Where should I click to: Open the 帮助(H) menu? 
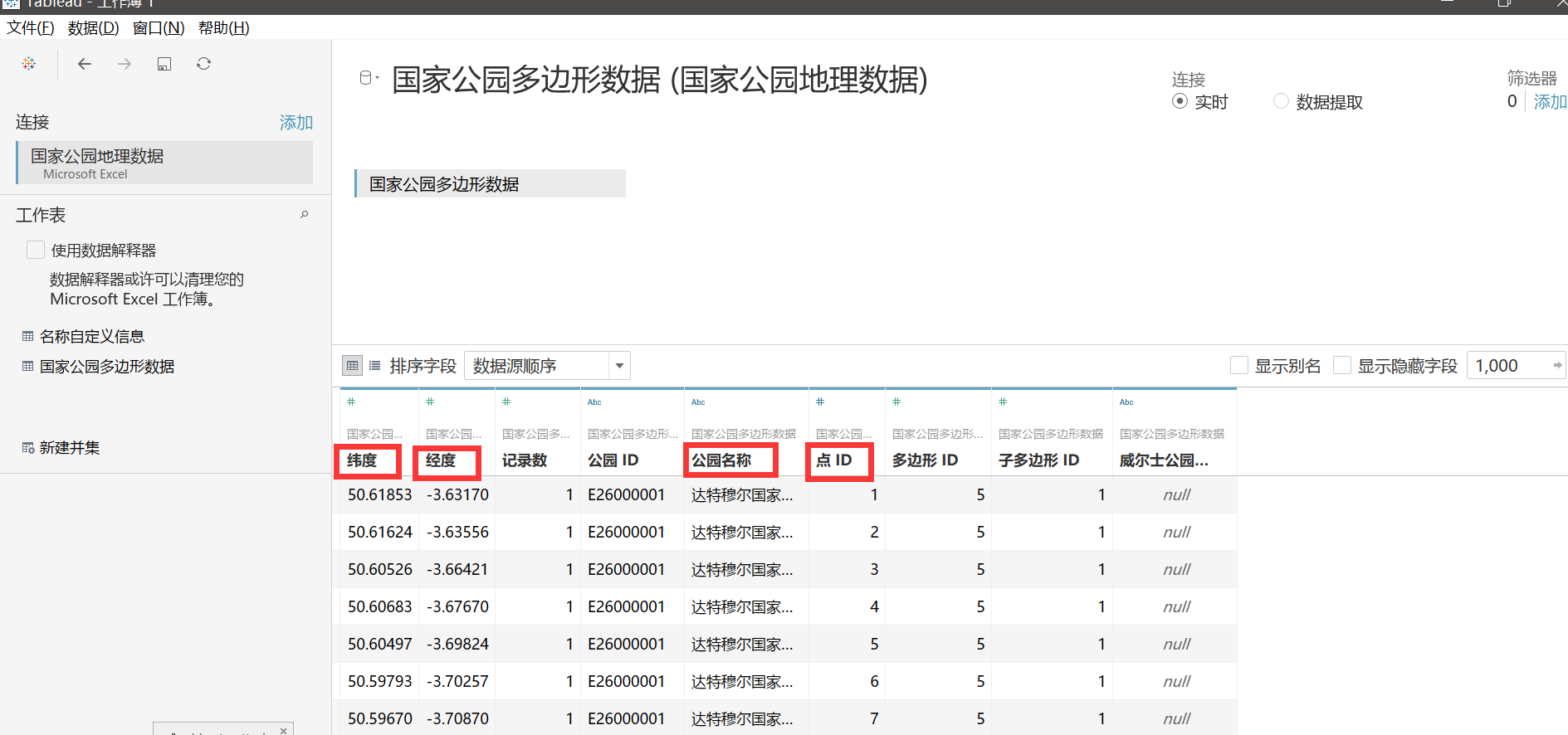click(224, 28)
